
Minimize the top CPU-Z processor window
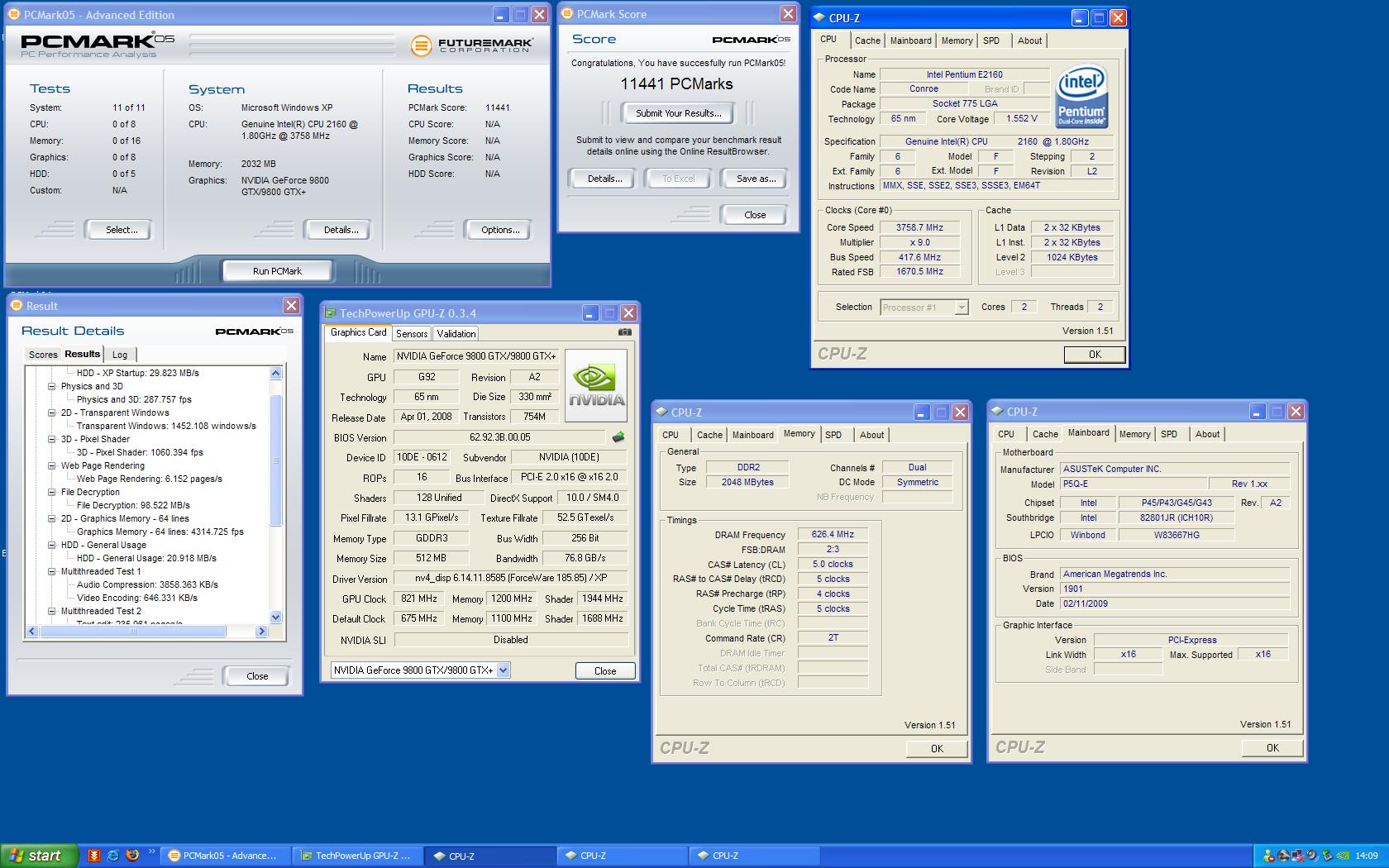1080,17
